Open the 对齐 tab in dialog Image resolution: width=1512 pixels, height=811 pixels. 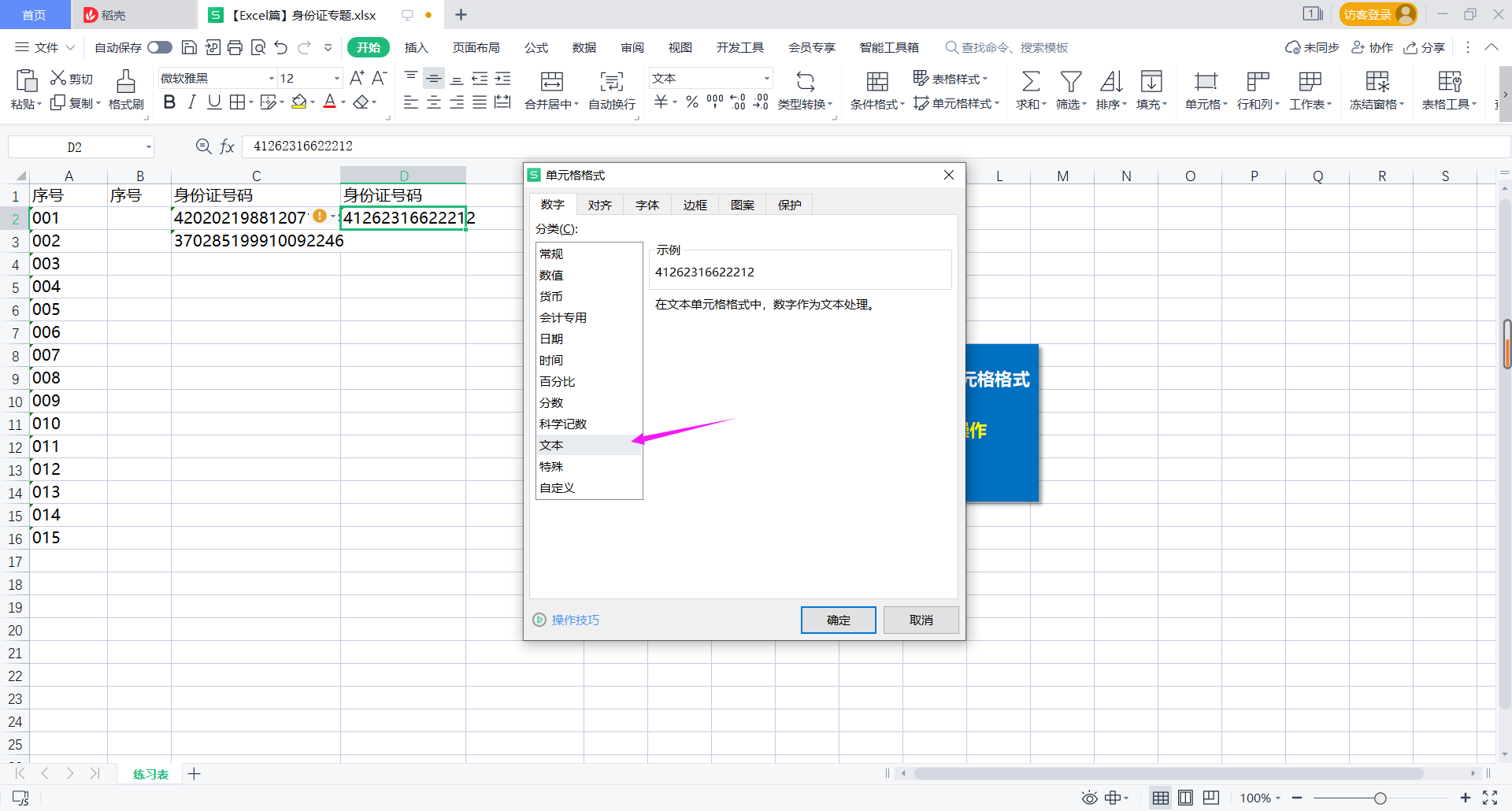point(600,205)
